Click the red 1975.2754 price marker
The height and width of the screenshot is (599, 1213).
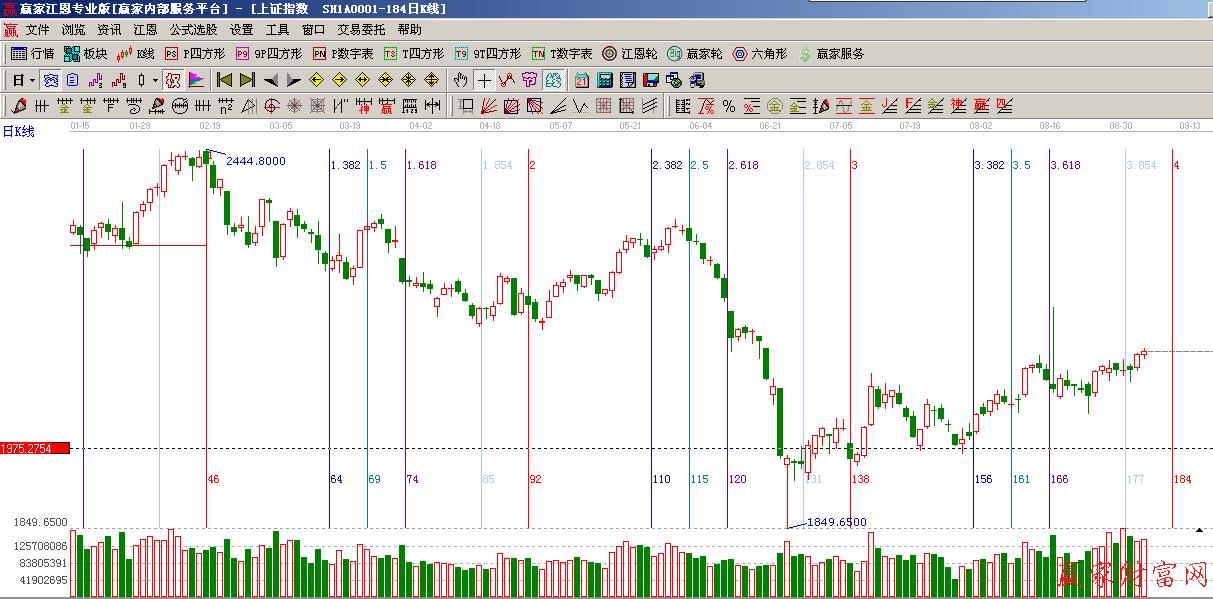tap(35, 448)
